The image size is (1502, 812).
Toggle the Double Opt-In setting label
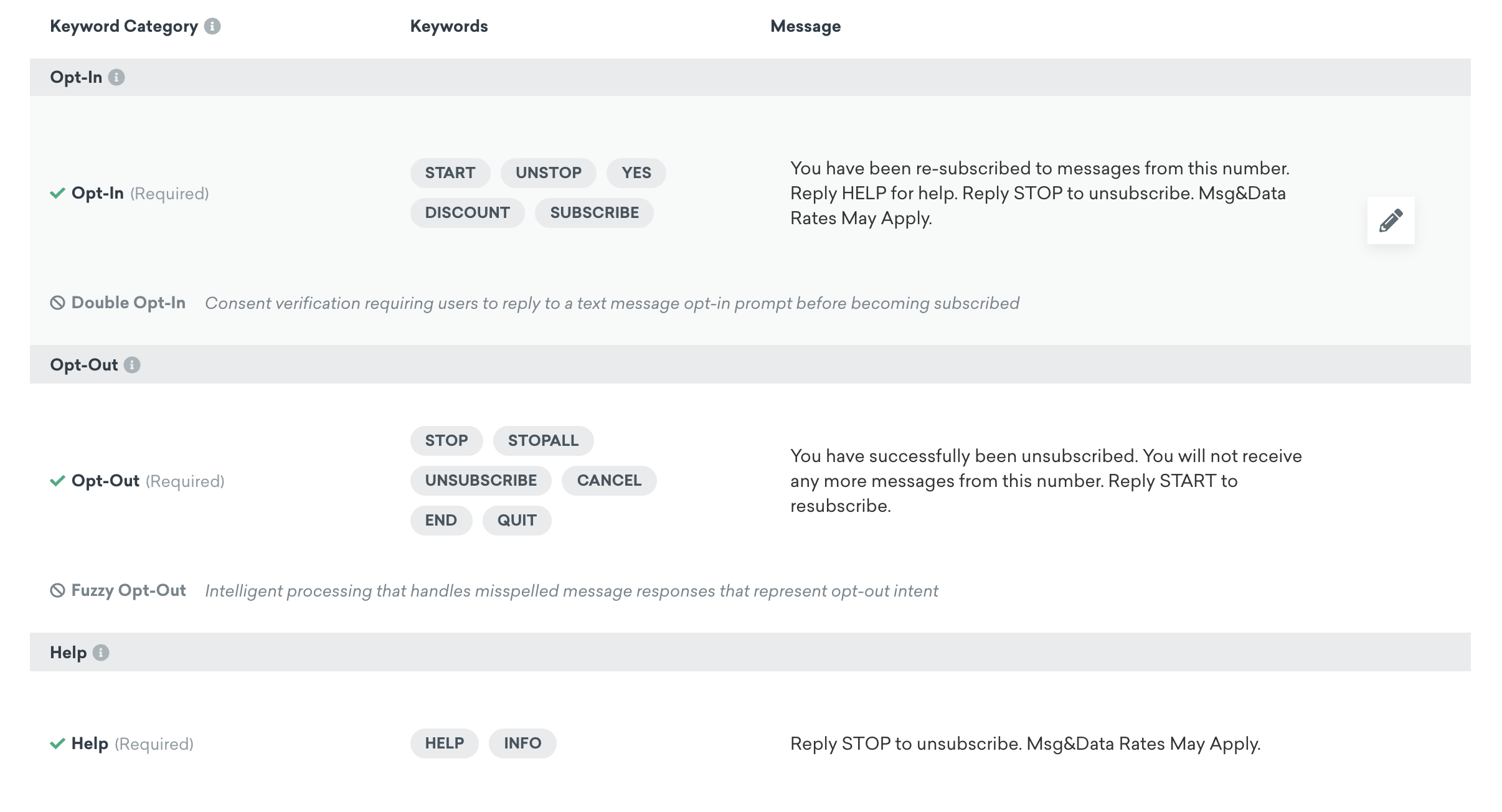point(128,303)
